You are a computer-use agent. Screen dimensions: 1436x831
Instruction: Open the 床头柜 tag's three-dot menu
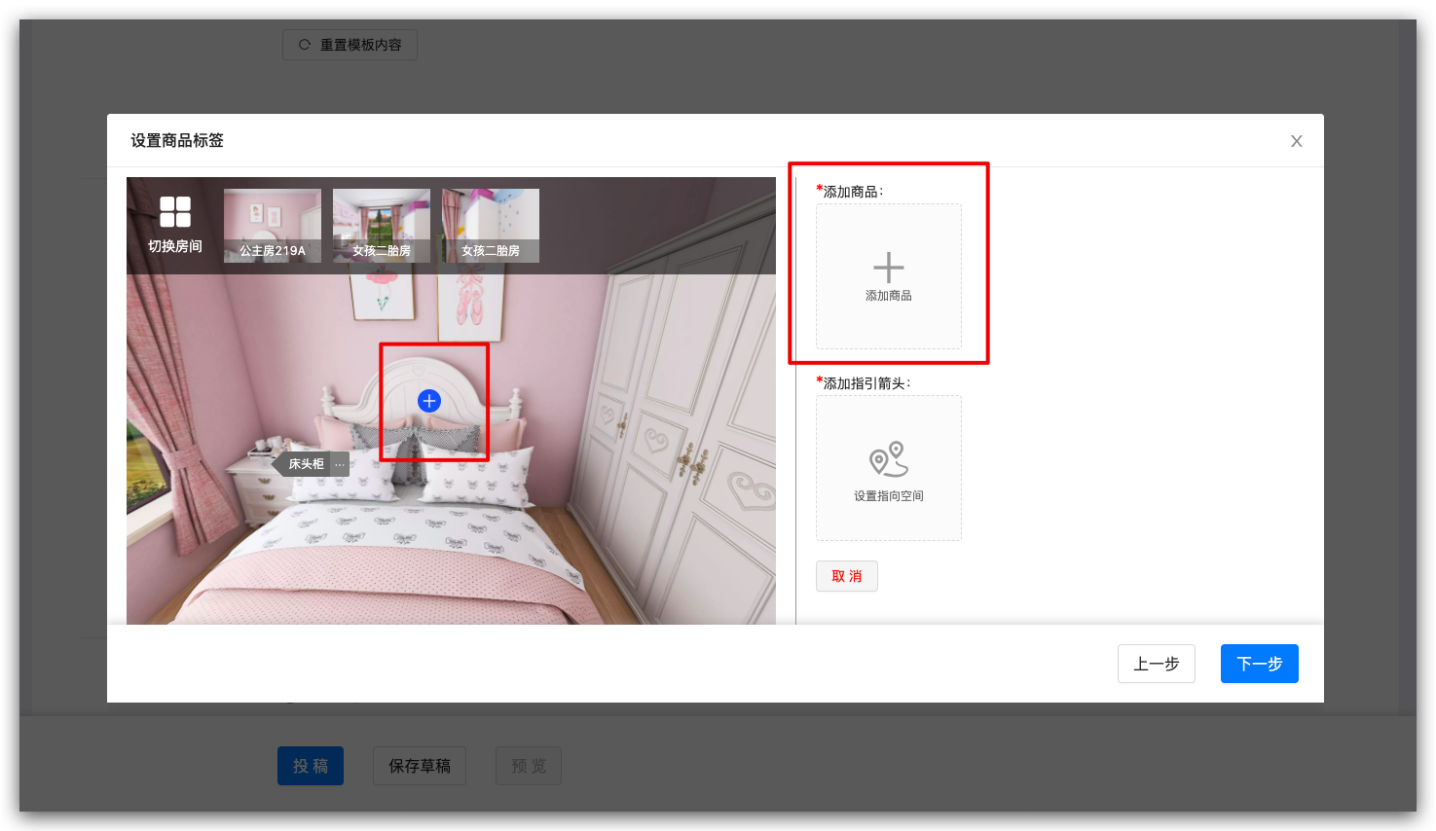click(340, 464)
